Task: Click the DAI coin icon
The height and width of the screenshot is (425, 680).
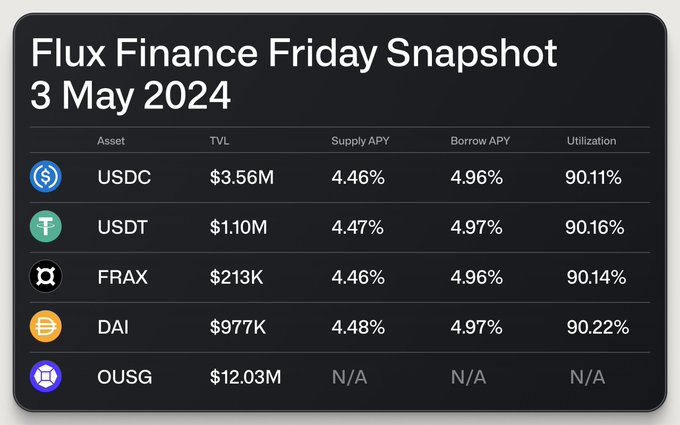Action: 47,327
